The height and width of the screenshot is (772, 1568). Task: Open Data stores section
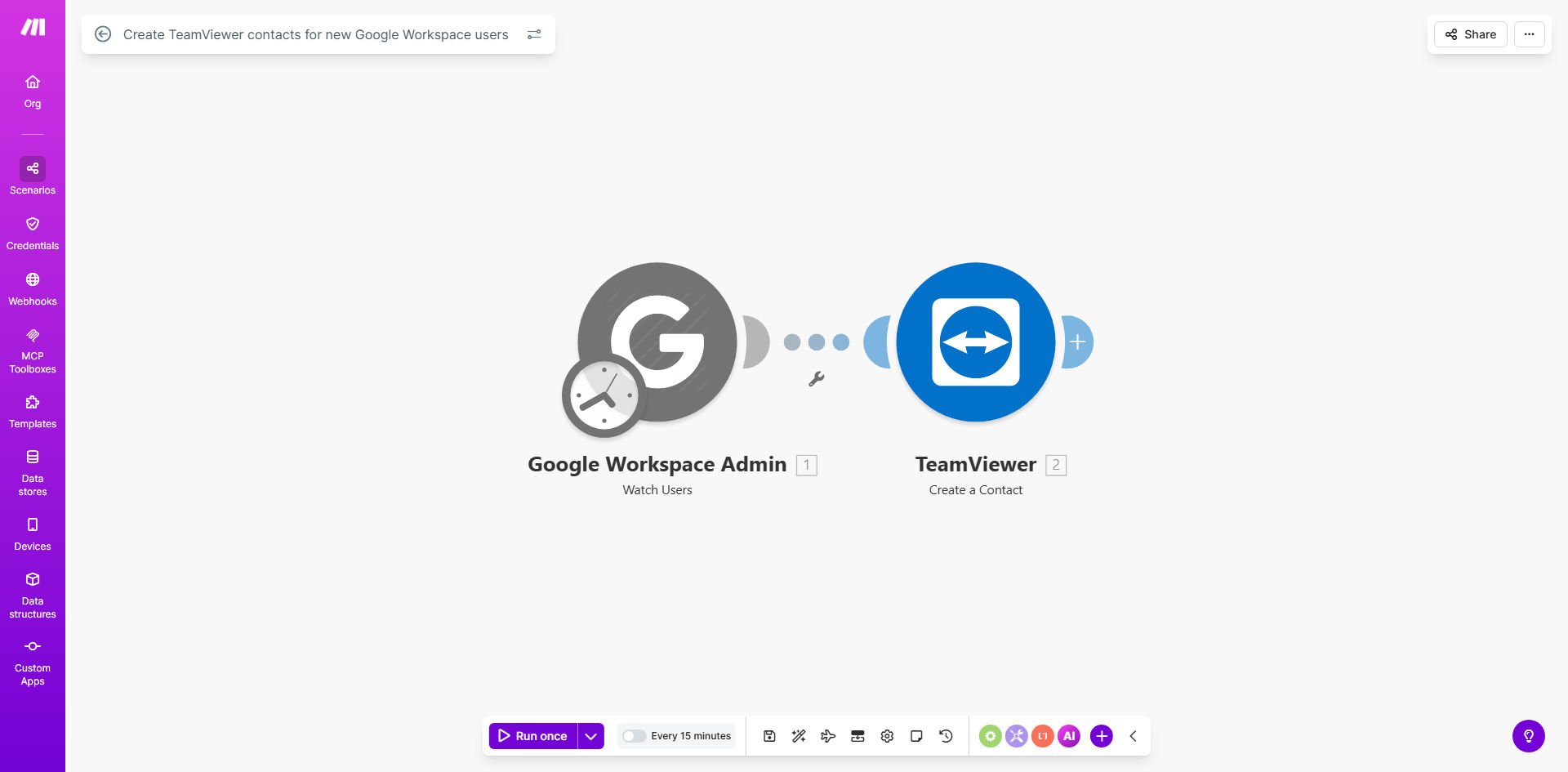(33, 473)
